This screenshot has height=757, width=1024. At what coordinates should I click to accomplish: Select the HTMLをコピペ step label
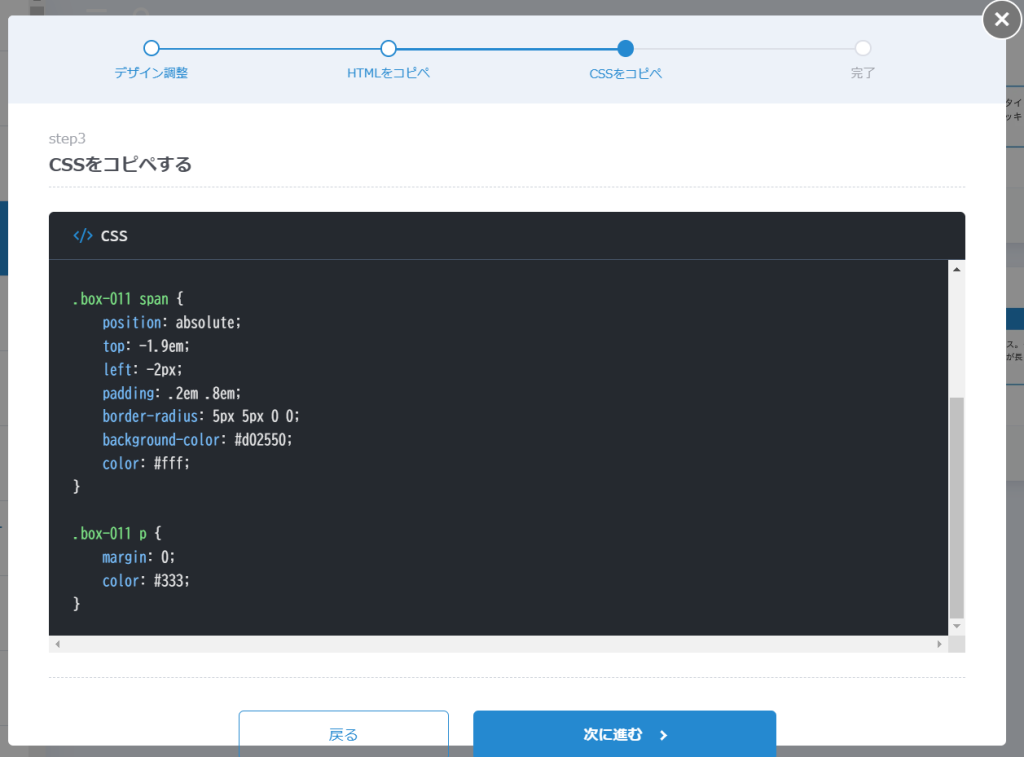click(x=389, y=74)
